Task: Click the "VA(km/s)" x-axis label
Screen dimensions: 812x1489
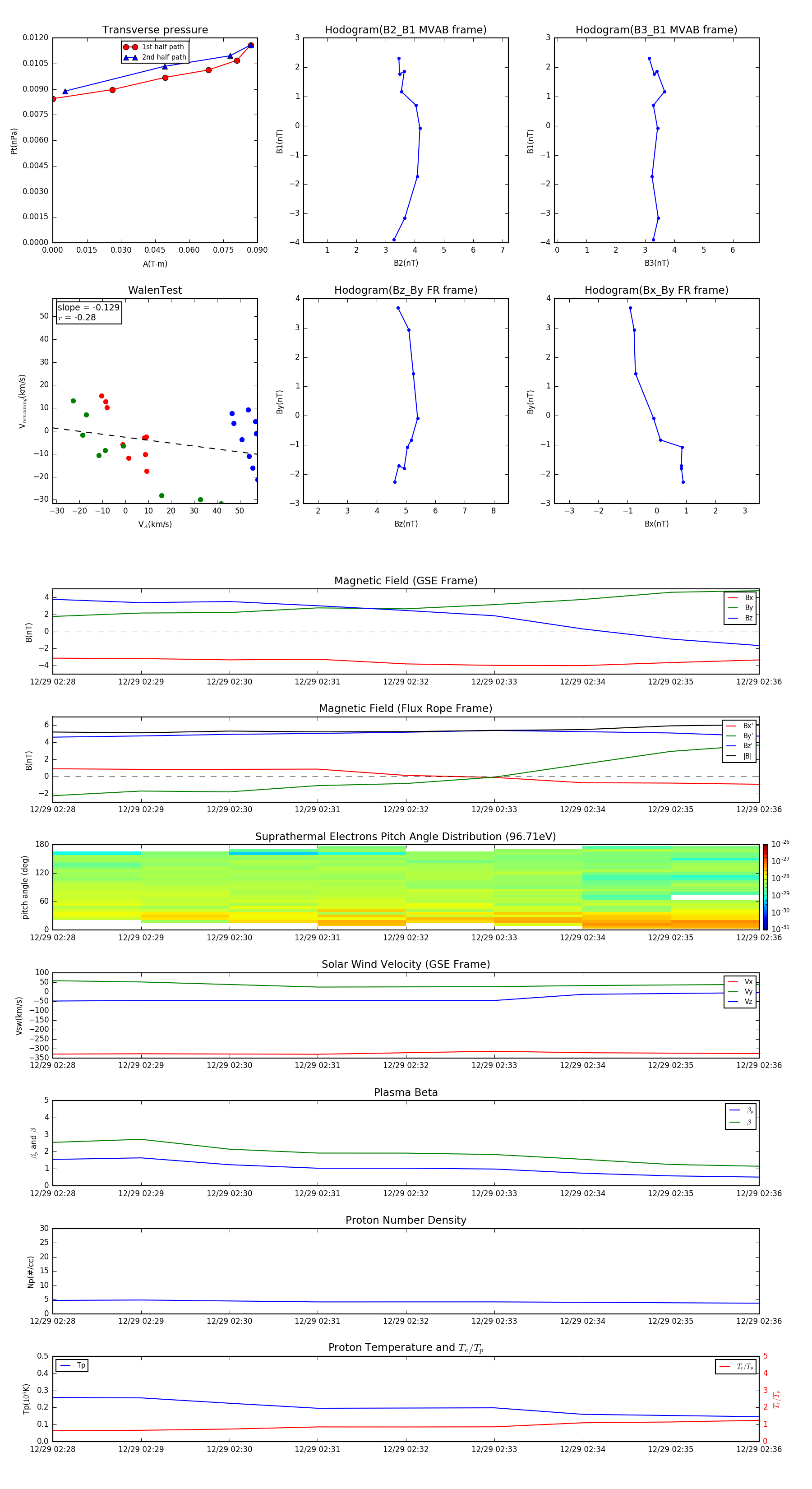Action: pyautogui.click(x=155, y=524)
